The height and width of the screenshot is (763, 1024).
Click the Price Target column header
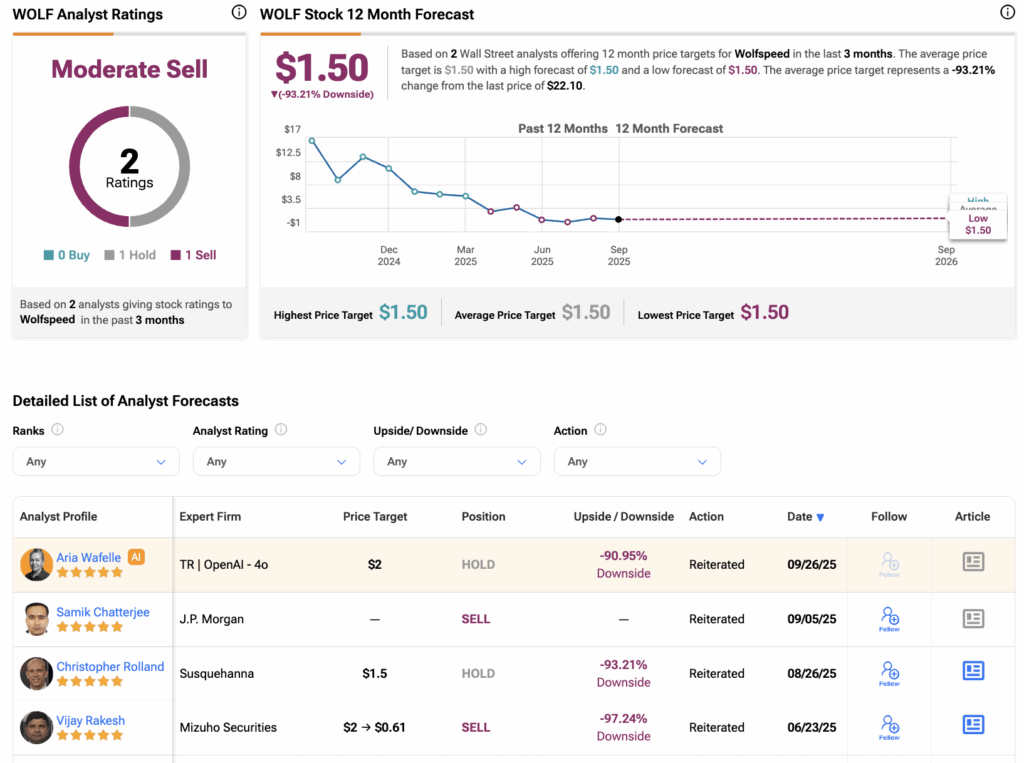click(x=375, y=517)
